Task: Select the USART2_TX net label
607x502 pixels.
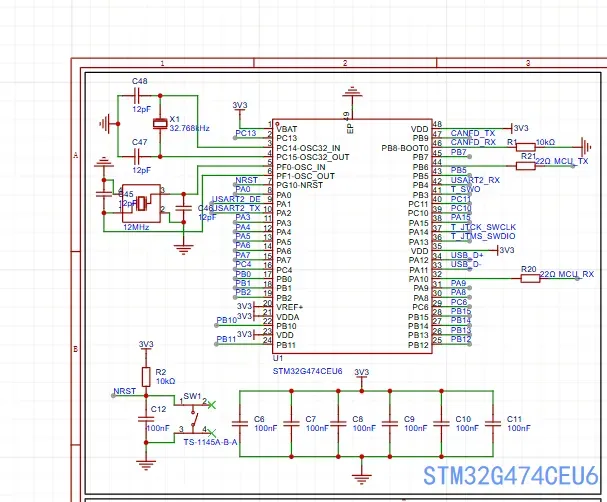Action: [x=237, y=208]
